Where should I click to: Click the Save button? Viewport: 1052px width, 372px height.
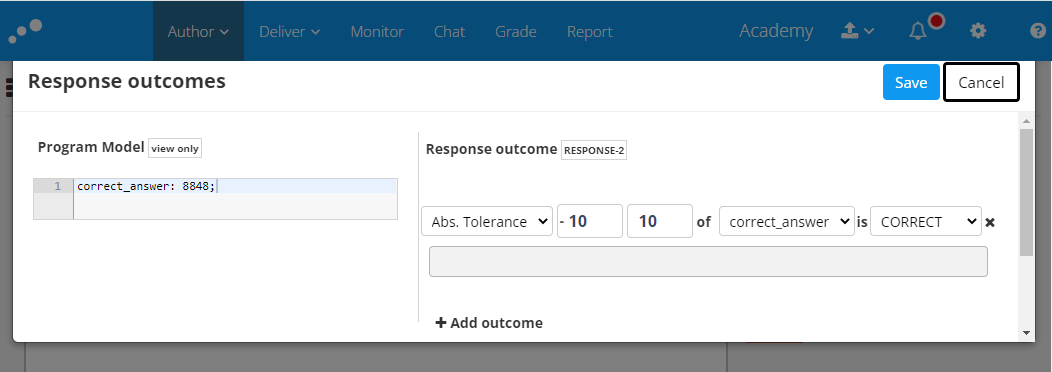[911, 82]
